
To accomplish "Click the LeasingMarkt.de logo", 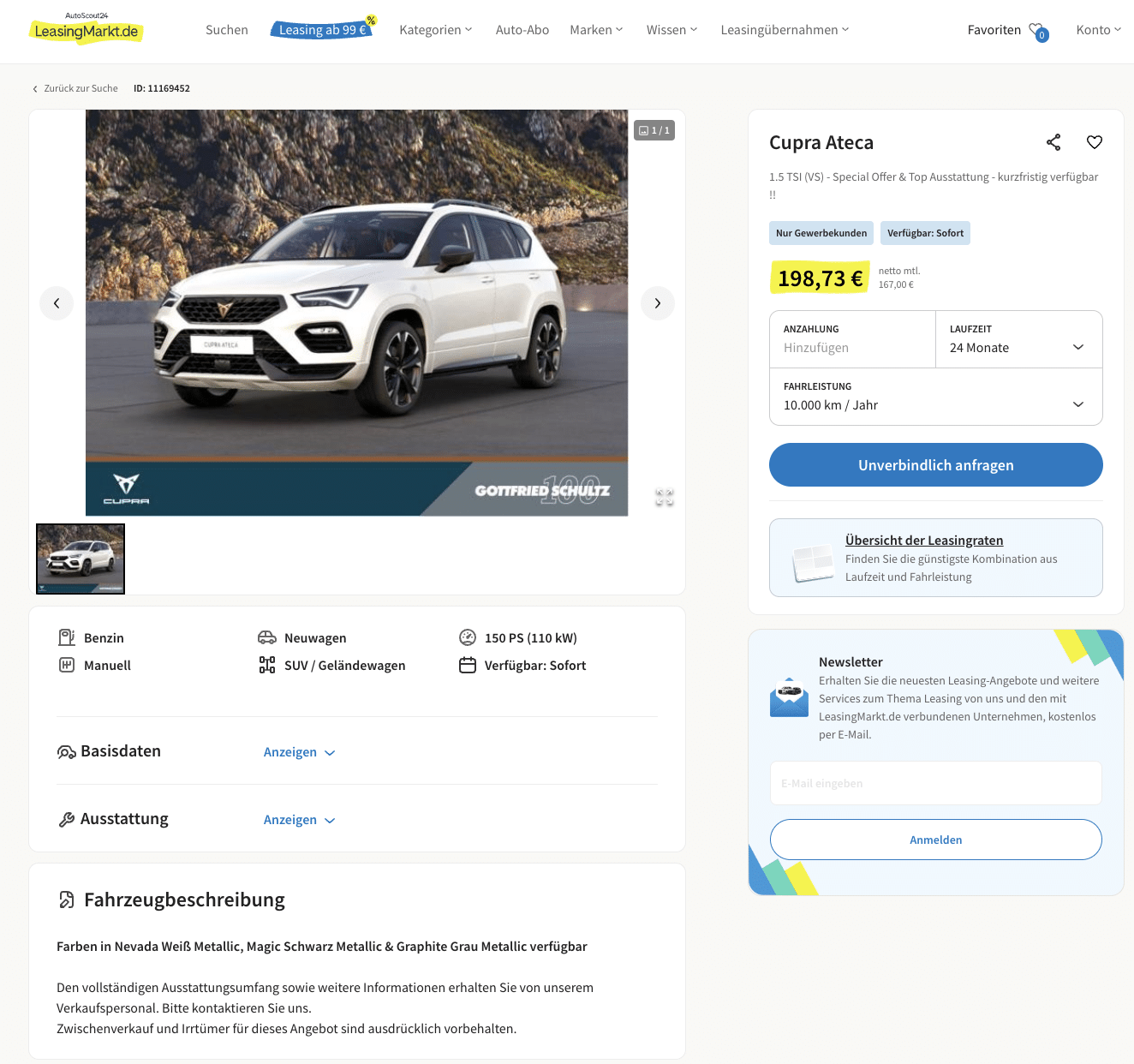I will tap(86, 28).
